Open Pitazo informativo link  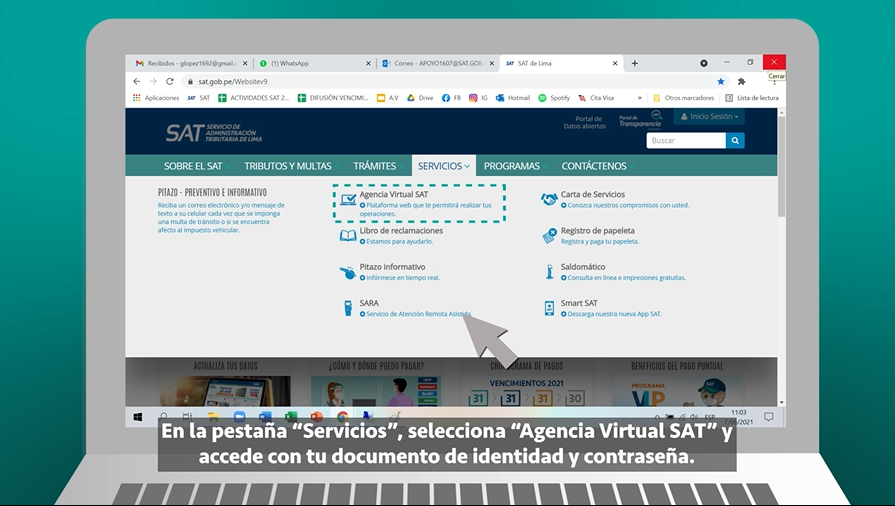click(392, 267)
